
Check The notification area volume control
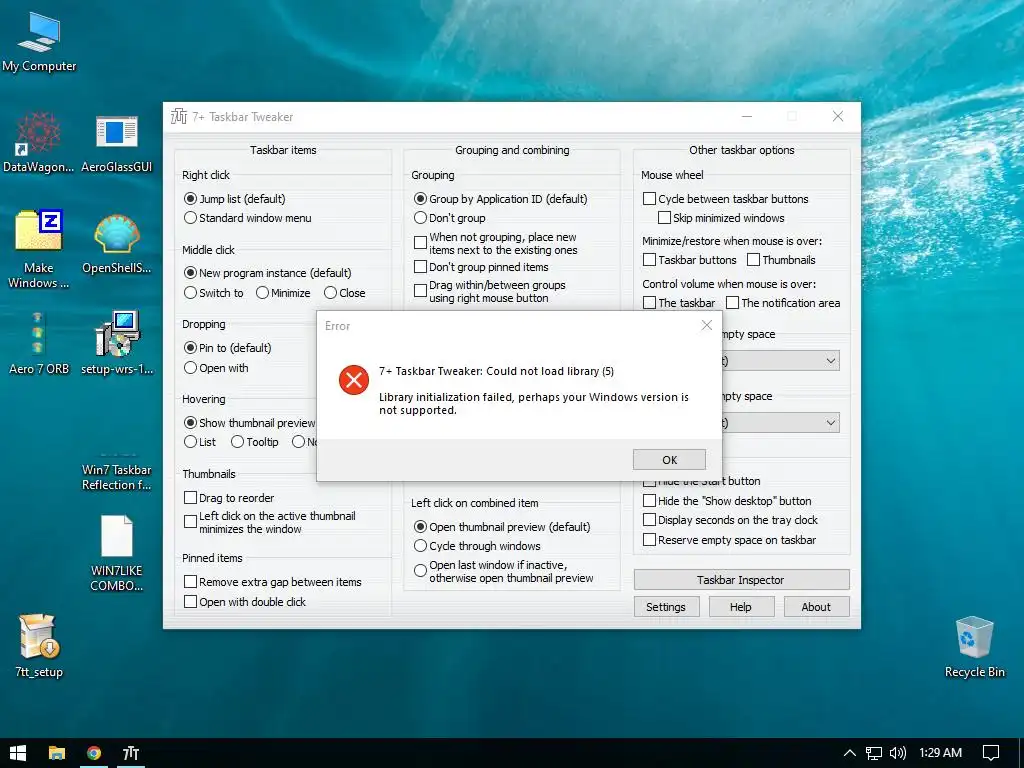click(783, 303)
